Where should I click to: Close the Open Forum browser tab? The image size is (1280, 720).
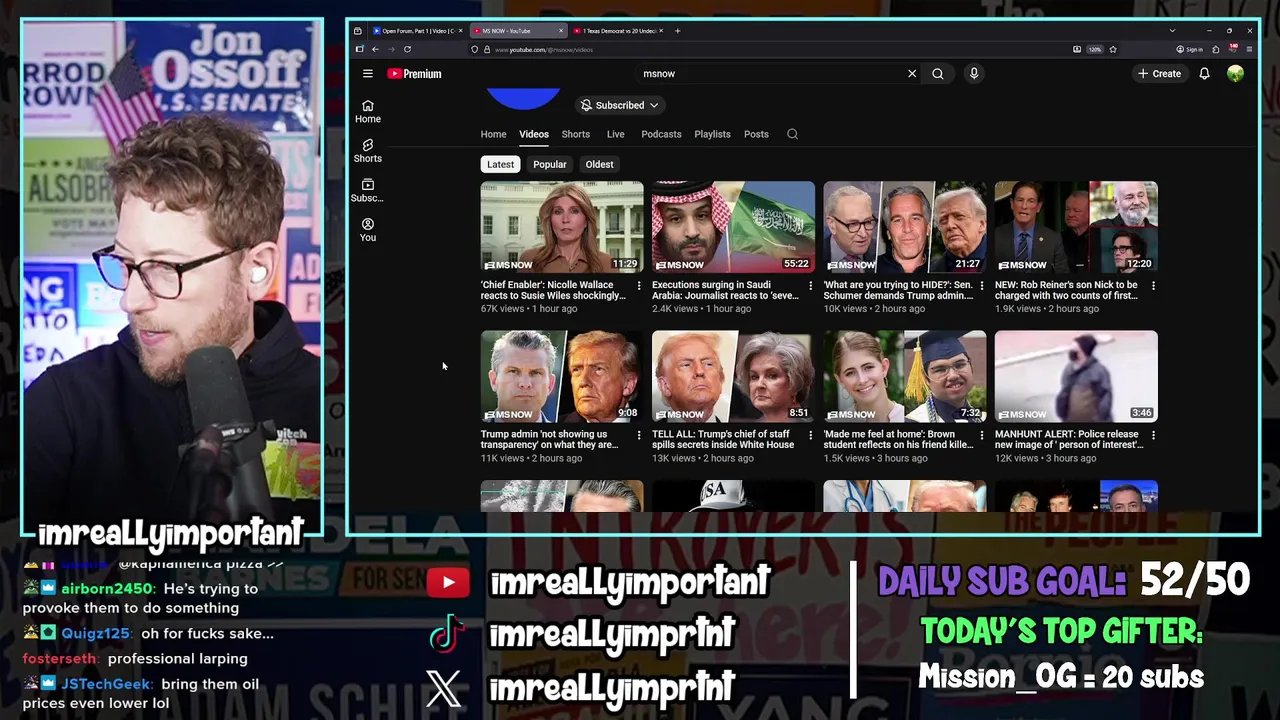pos(460,31)
